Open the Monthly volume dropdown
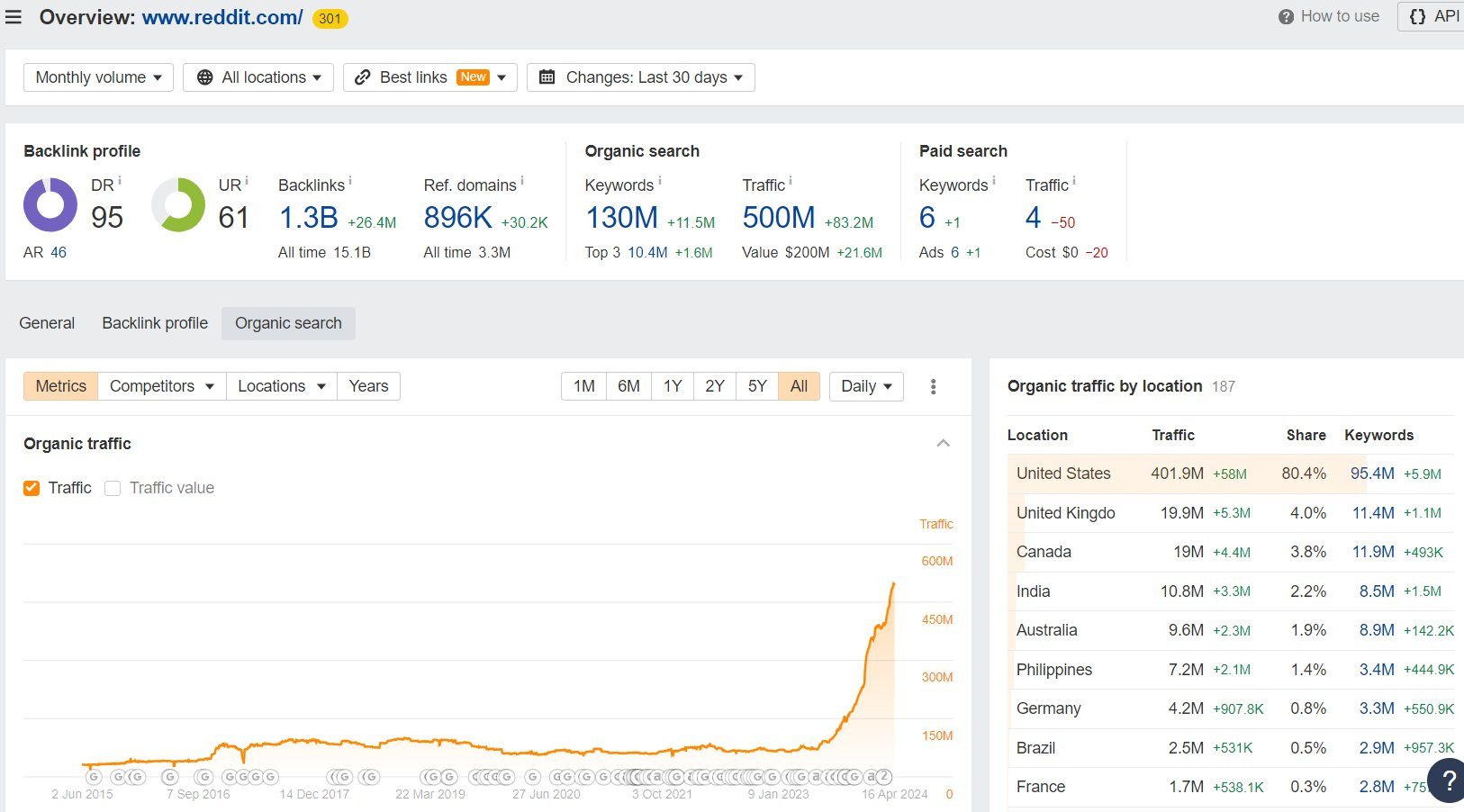 (x=98, y=77)
